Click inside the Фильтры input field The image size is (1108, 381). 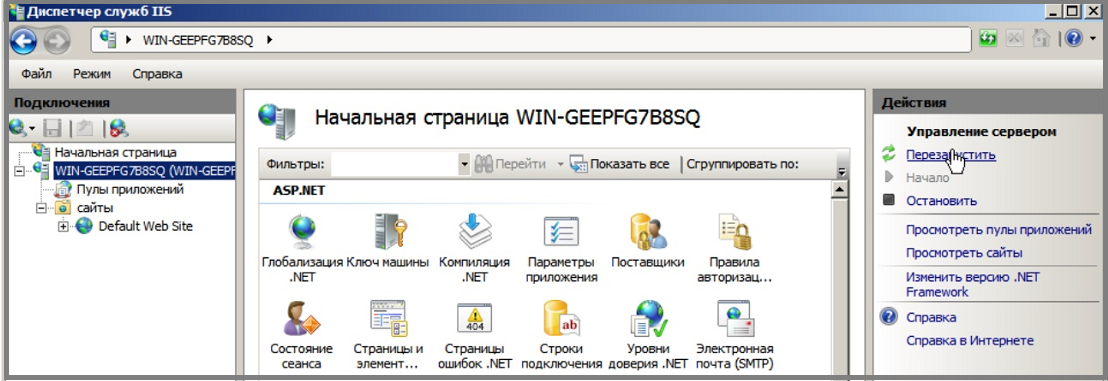(x=394, y=165)
